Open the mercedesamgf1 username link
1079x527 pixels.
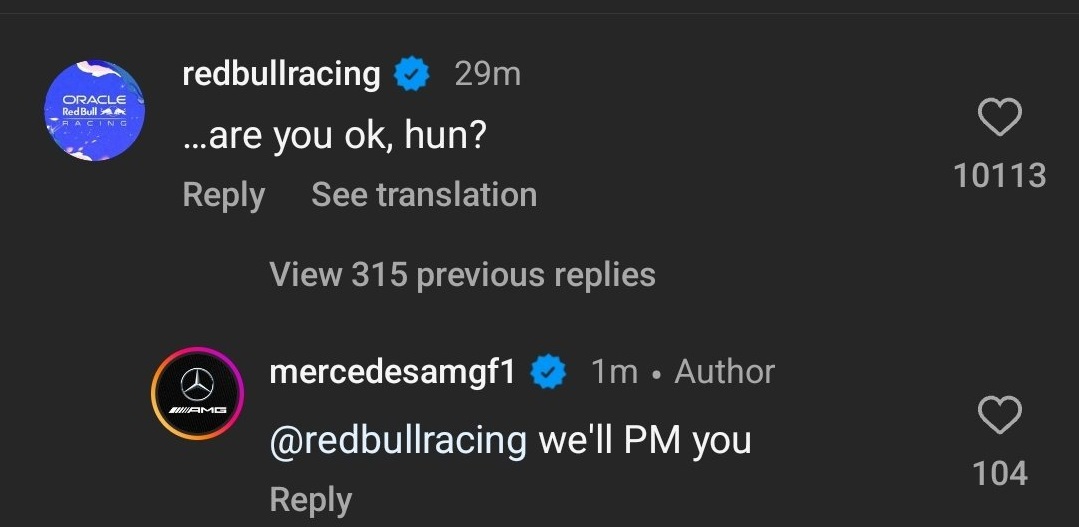click(392, 372)
